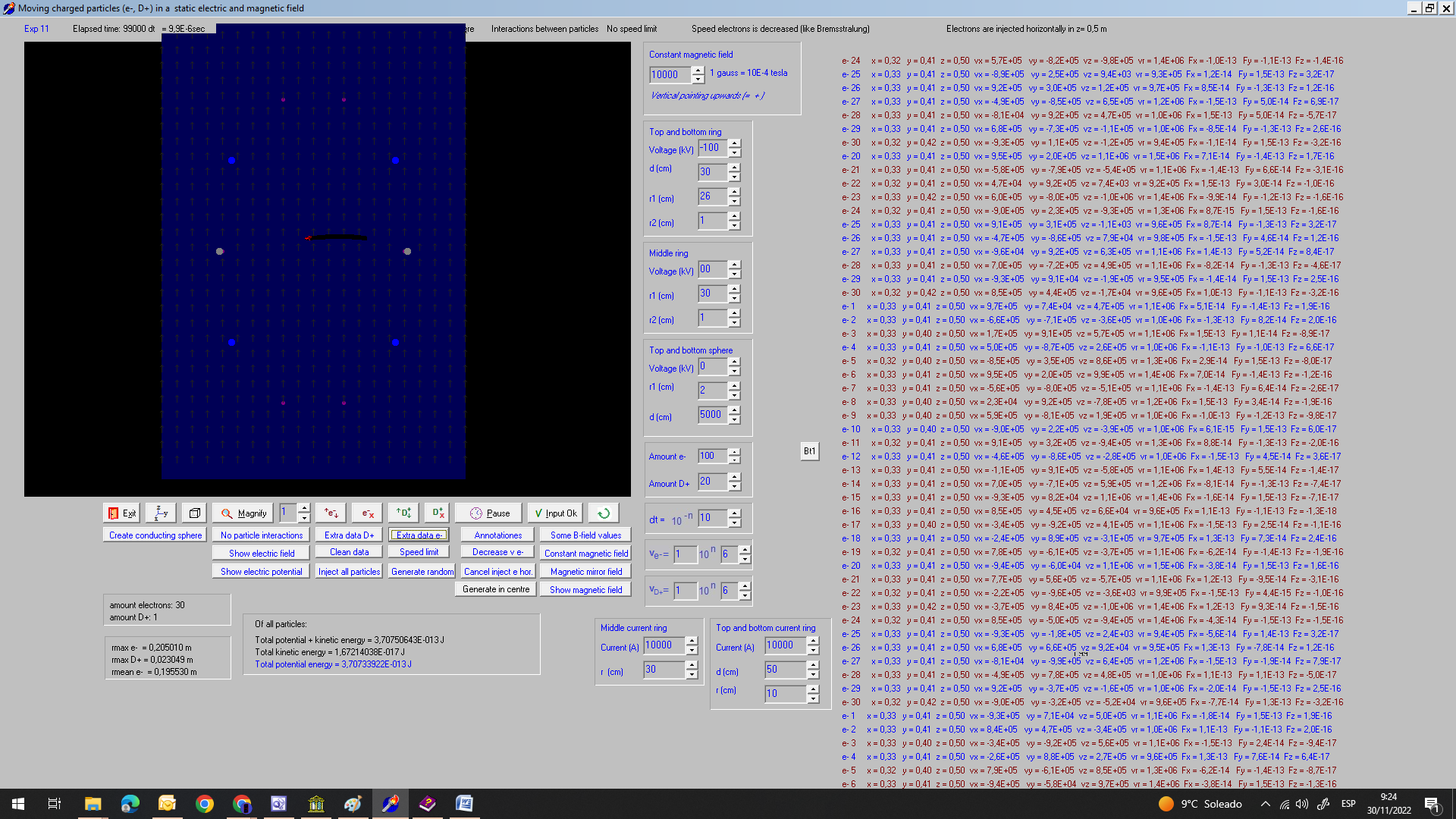The image size is (1456, 819).
Task: Click the 3D box view icon
Action: coord(194,513)
